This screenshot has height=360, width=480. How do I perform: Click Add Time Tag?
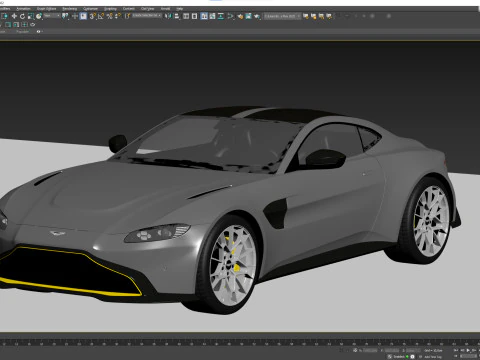[433, 357]
